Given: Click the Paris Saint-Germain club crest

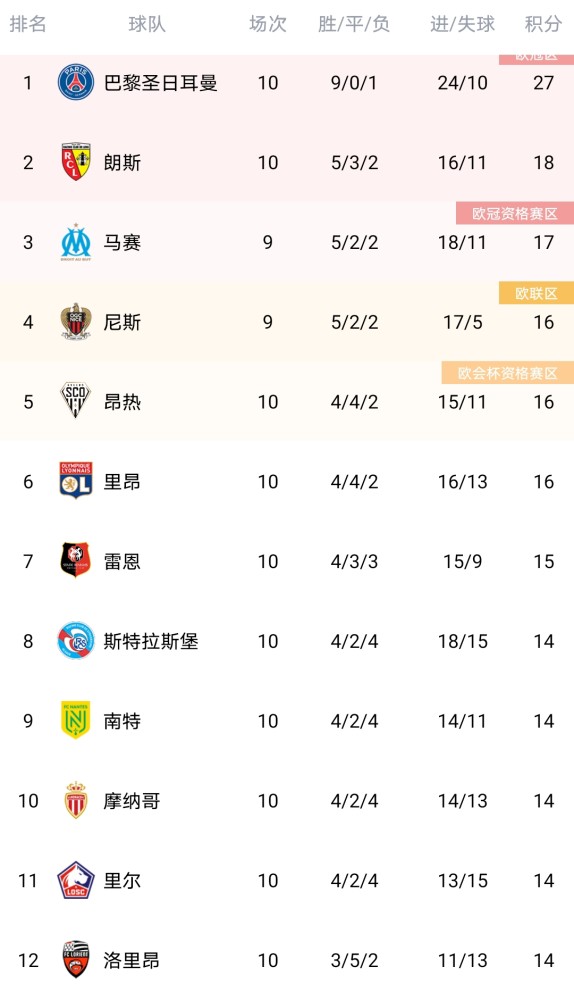Looking at the screenshot, I should coord(76,82).
